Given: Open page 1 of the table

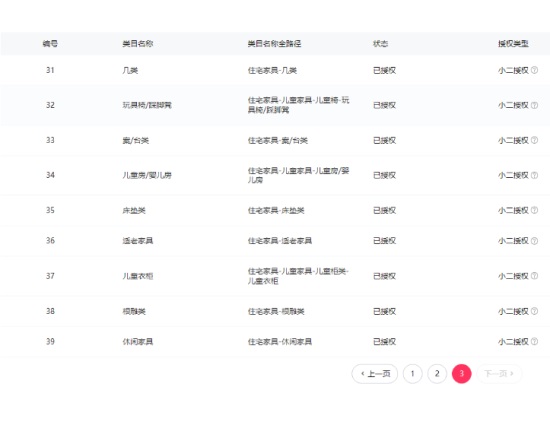Looking at the screenshot, I should tap(412, 374).
